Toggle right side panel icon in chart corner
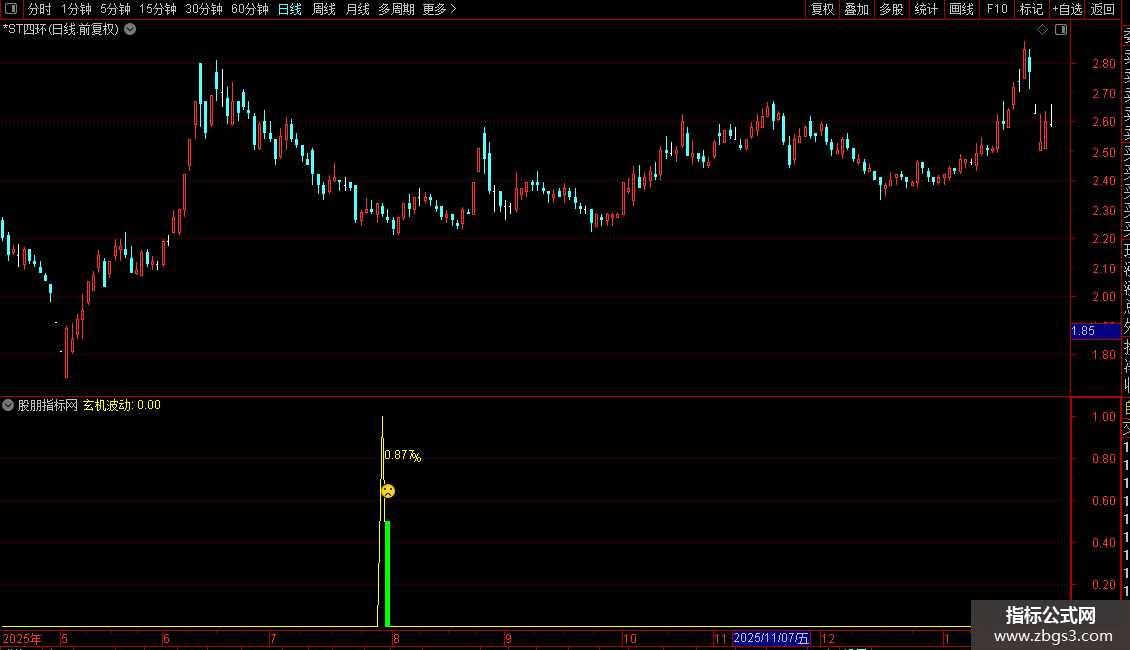The image size is (1130, 650). [x=1061, y=30]
